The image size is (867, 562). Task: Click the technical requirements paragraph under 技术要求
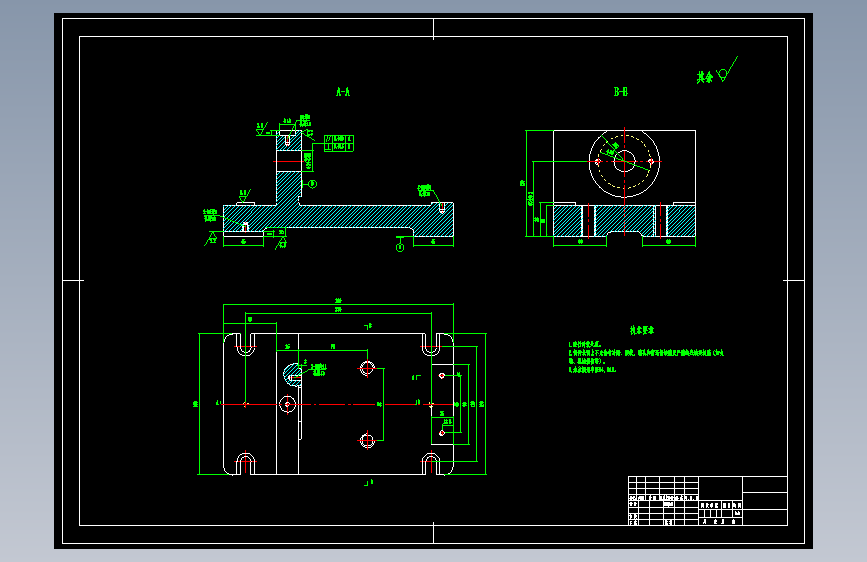click(x=646, y=357)
